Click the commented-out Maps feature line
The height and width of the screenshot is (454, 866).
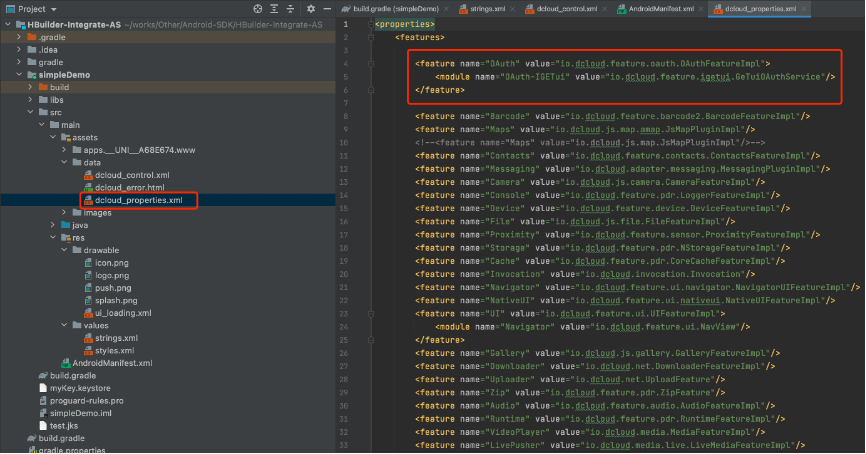tap(590, 142)
